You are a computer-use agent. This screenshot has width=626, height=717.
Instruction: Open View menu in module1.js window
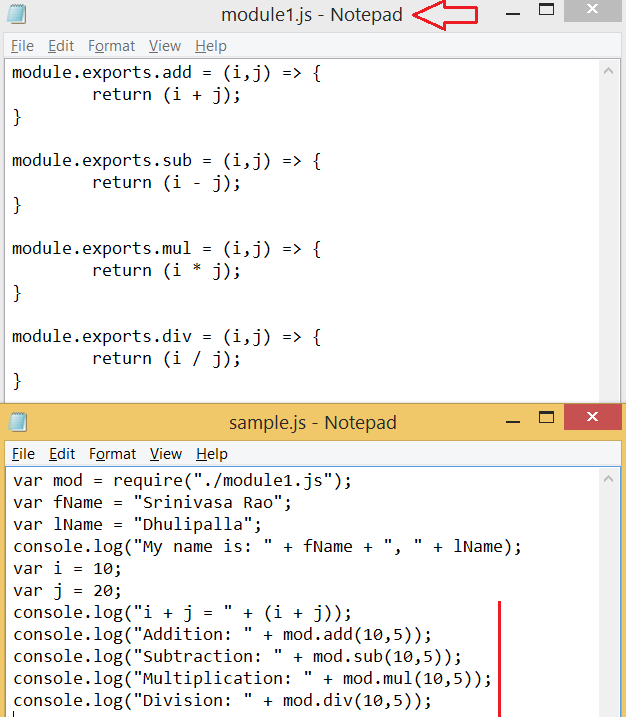pyautogui.click(x=165, y=46)
